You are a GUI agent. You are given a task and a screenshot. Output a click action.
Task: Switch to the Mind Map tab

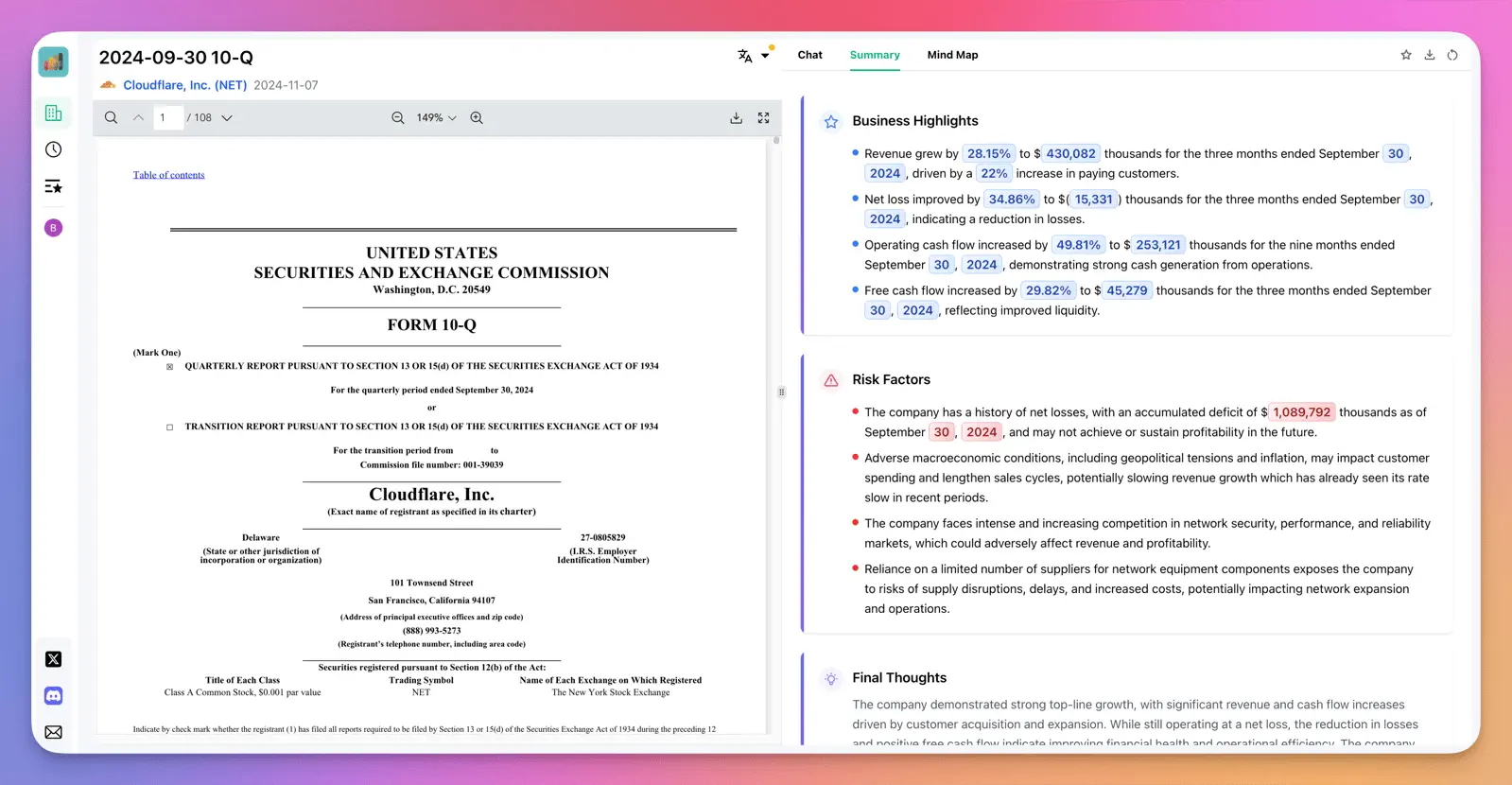[x=952, y=55]
